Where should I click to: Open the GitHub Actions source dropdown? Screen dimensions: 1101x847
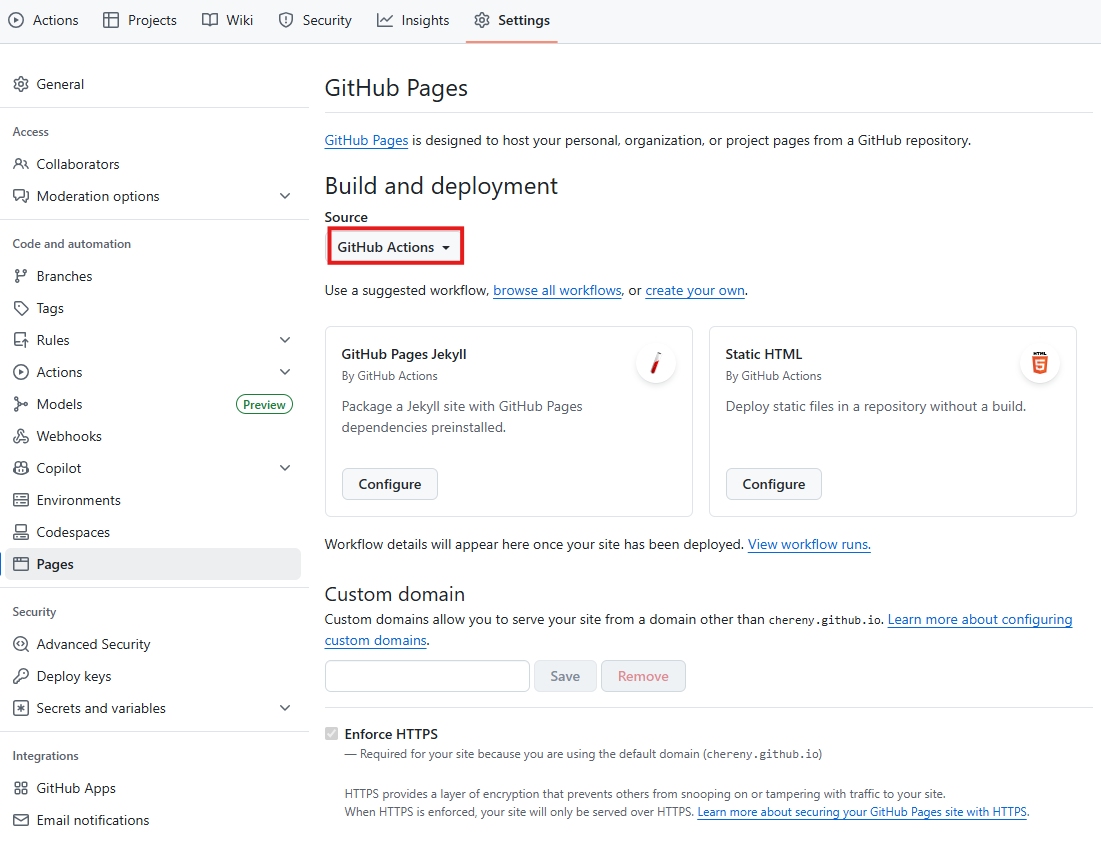click(395, 247)
